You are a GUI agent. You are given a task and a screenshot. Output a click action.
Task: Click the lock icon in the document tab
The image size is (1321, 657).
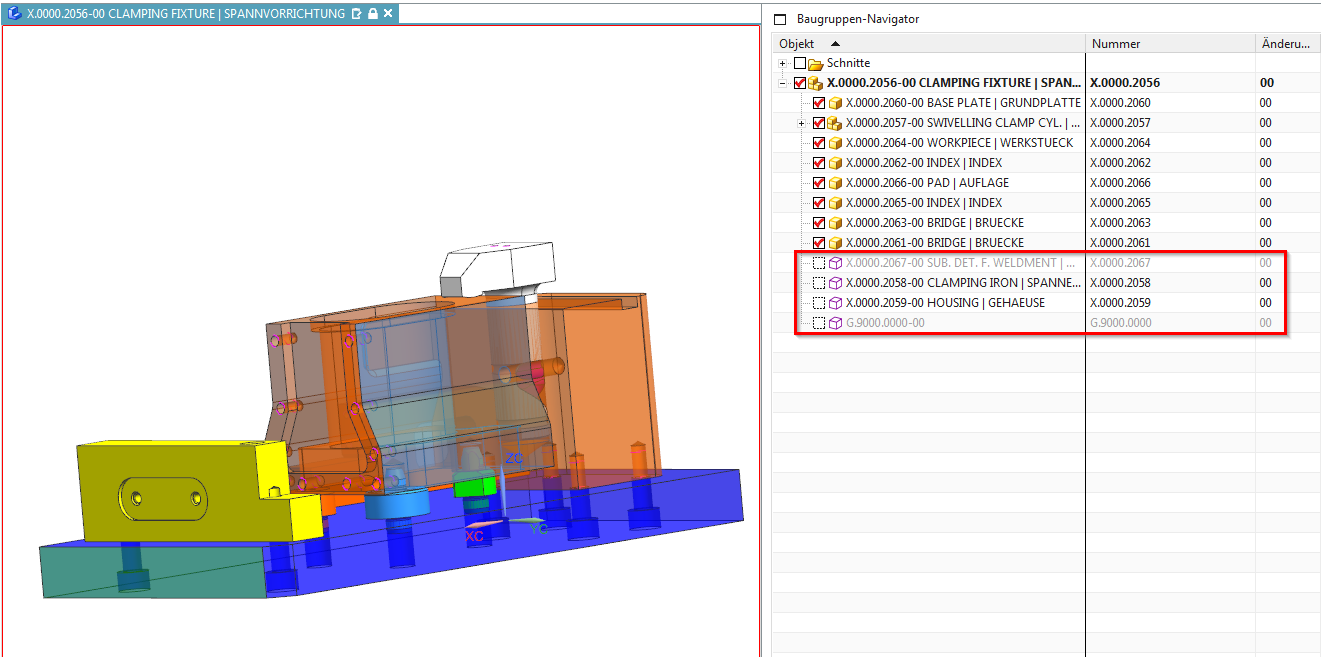tap(372, 14)
